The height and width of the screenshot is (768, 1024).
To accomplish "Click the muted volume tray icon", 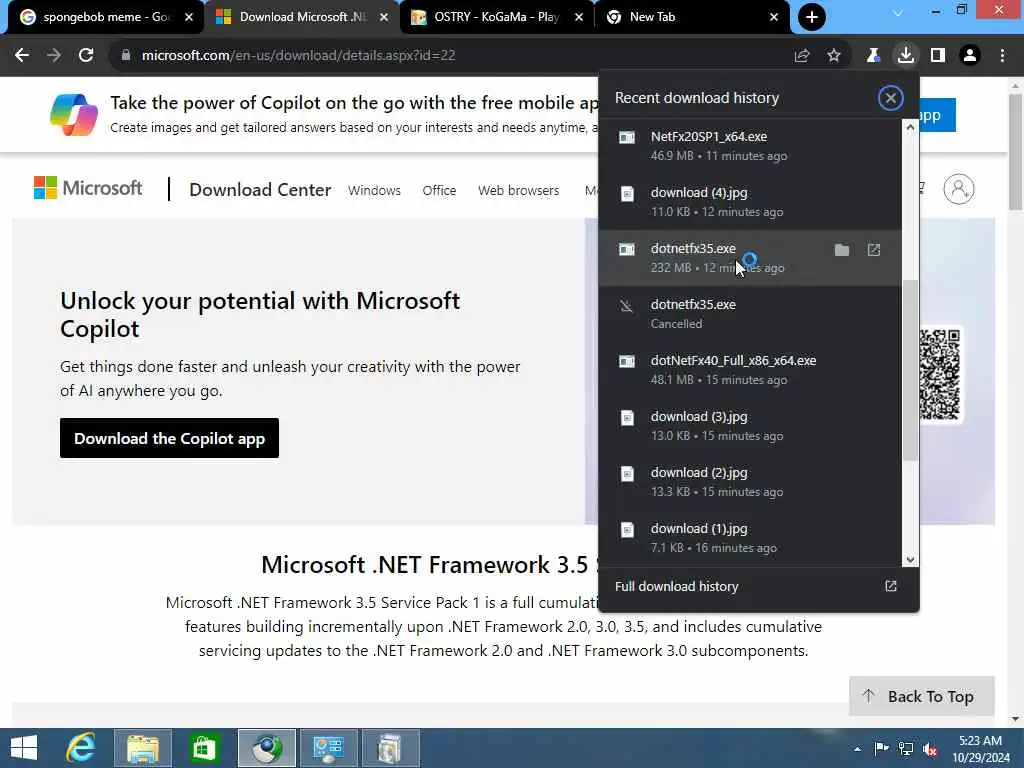I will pos(931,748).
